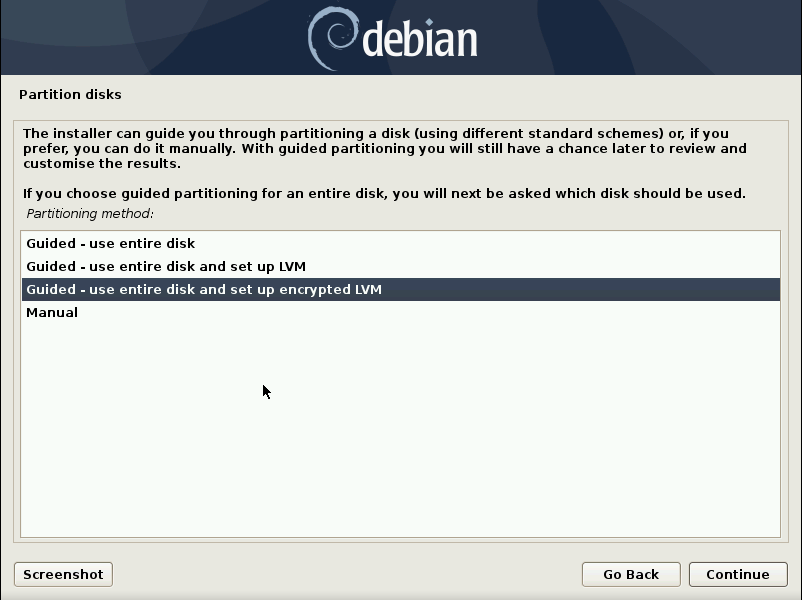Click the empty area below the Manual entry
The width and height of the screenshot is (802, 600).
point(400,430)
